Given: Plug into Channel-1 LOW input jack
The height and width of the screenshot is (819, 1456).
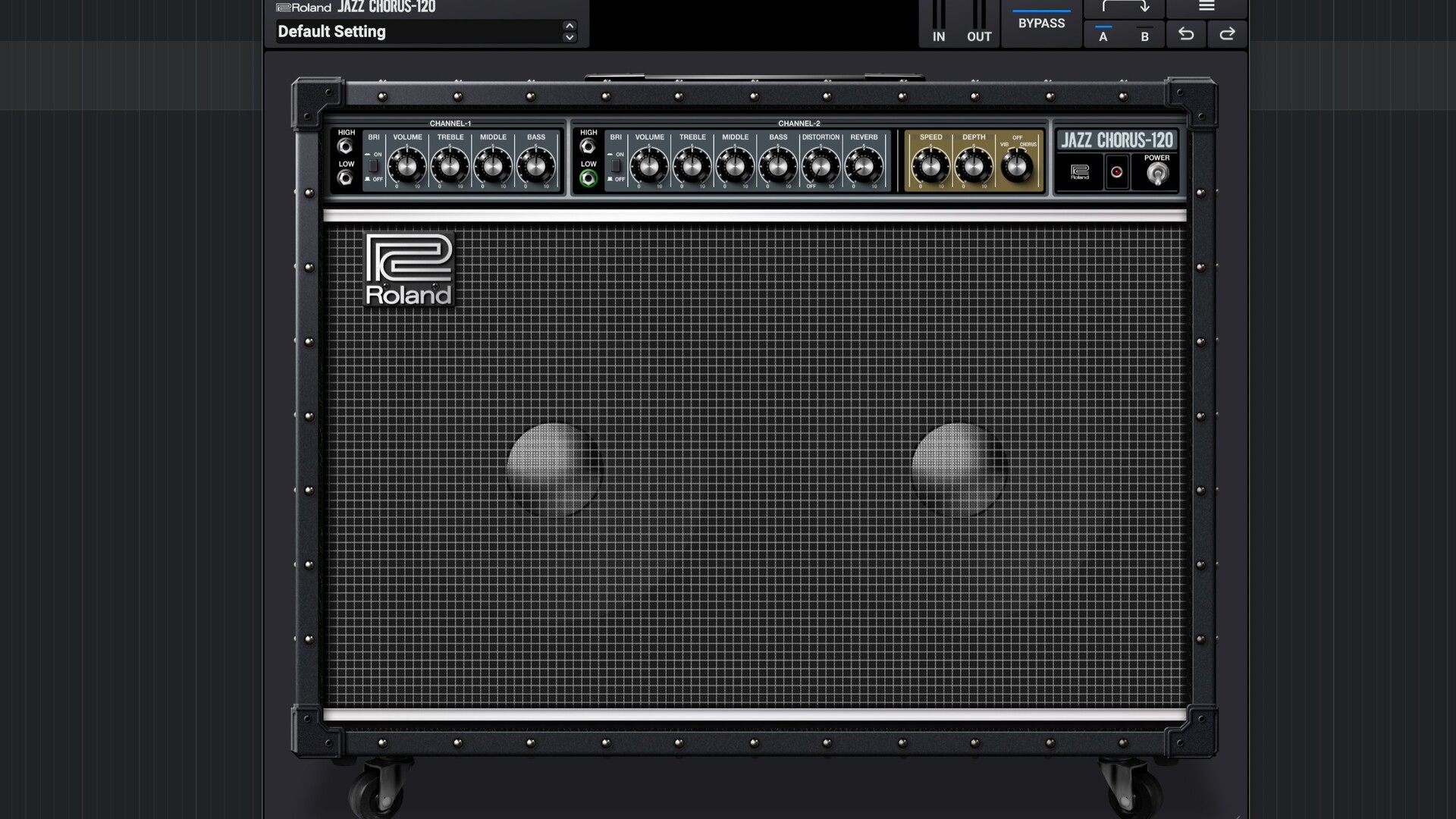Looking at the screenshot, I should (x=346, y=178).
